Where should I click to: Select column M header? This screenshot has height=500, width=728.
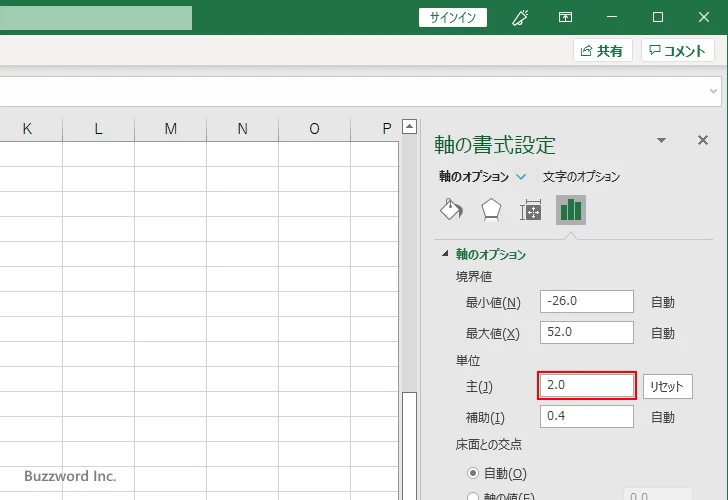click(x=170, y=129)
